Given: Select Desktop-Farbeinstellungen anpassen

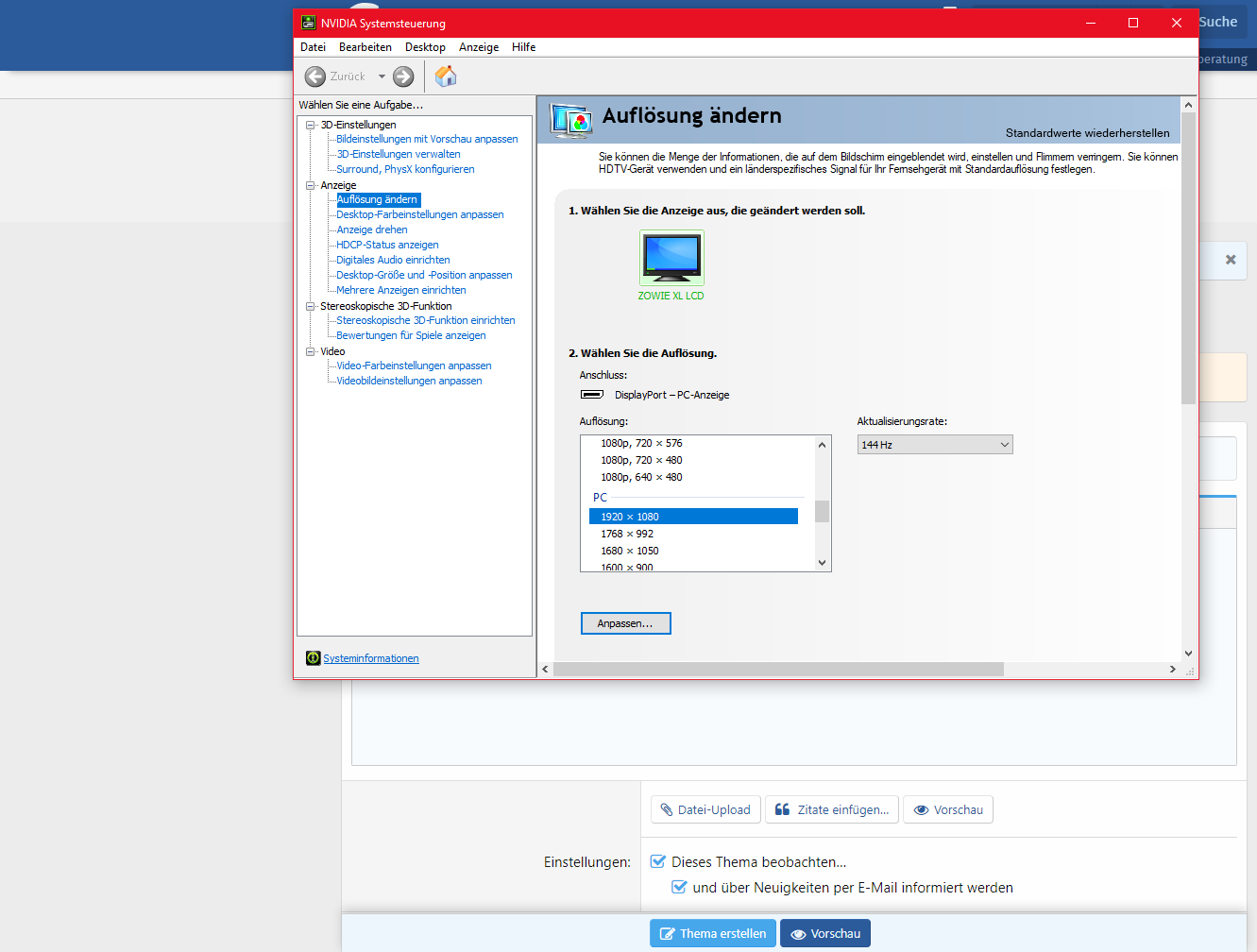Looking at the screenshot, I should pyautogui.click(x=420, y=214).
